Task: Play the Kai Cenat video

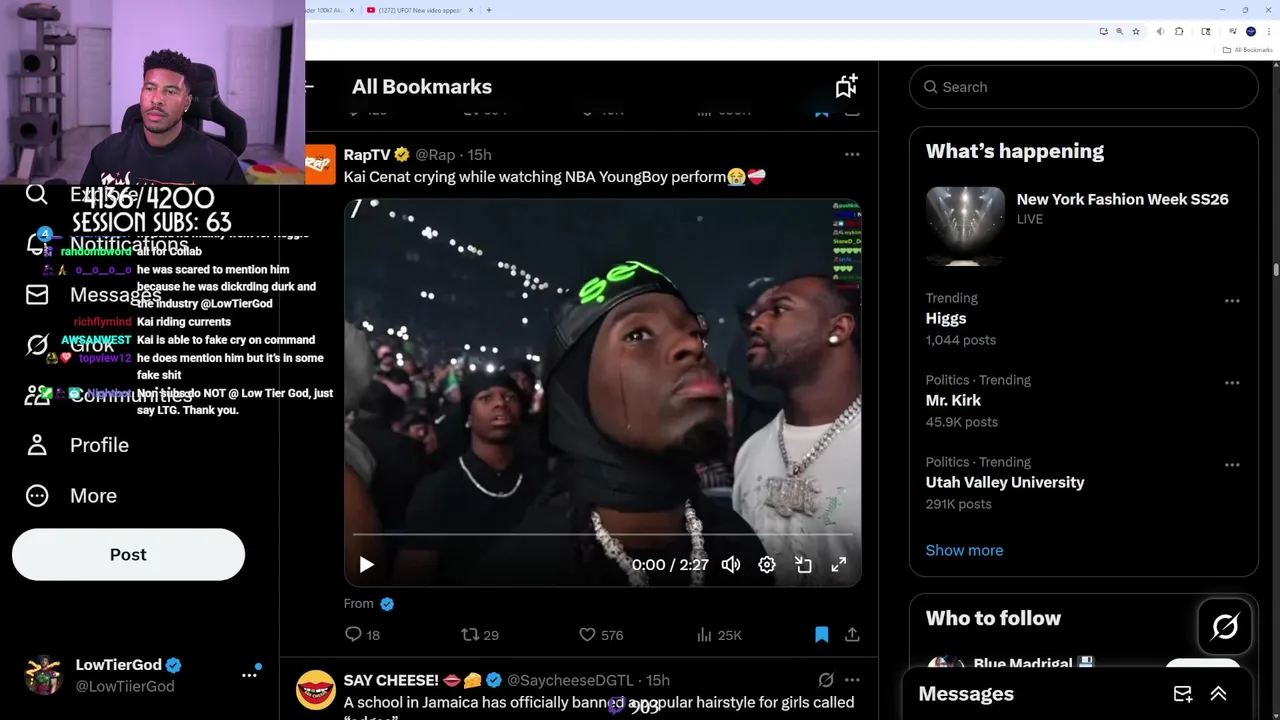Action: coord(366,565)
